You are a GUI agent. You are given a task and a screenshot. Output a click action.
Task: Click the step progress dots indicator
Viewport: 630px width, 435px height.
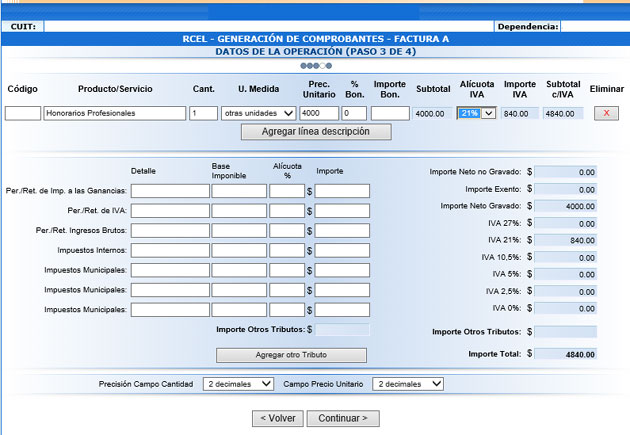click(x=316, y=65)
